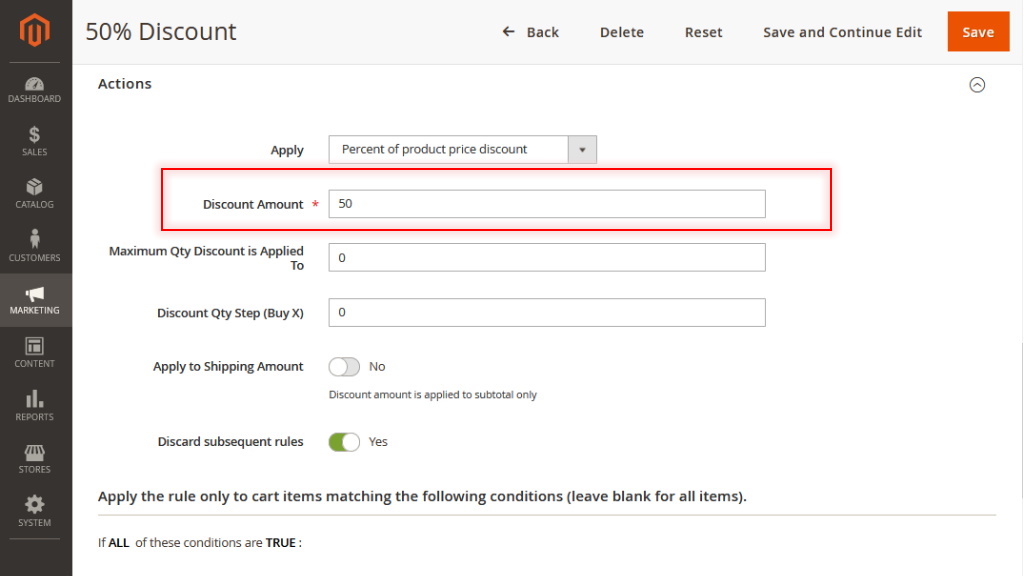Click the TRUE condition value link
Screen dimensions: 1024x576
(281, 543)
